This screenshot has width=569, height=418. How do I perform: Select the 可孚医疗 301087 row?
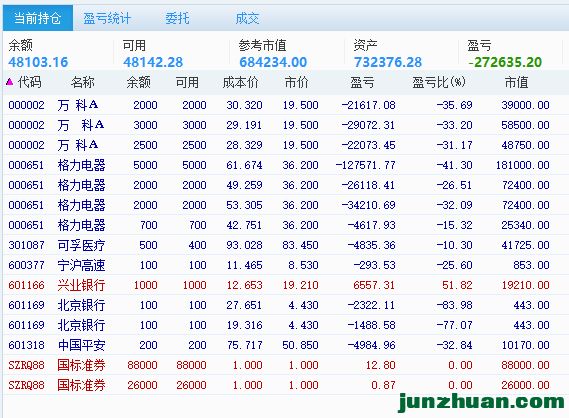(279, 245)
